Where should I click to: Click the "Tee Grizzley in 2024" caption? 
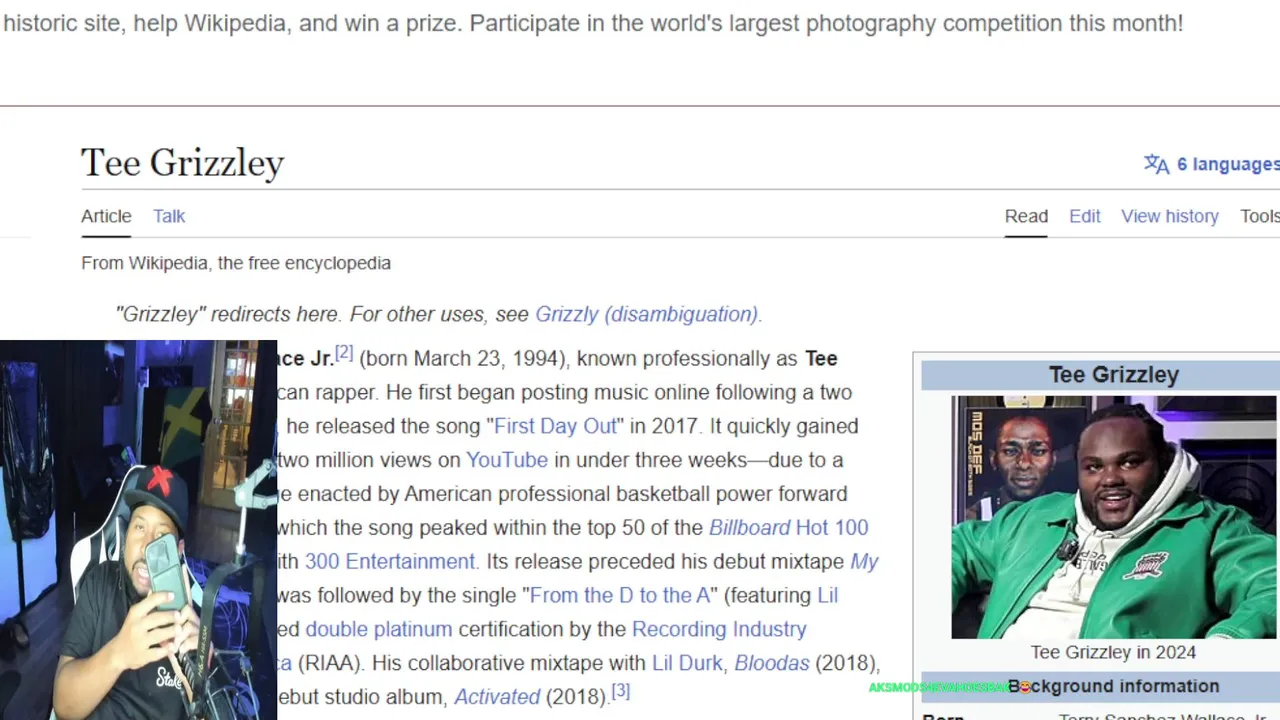[1113, 652]
